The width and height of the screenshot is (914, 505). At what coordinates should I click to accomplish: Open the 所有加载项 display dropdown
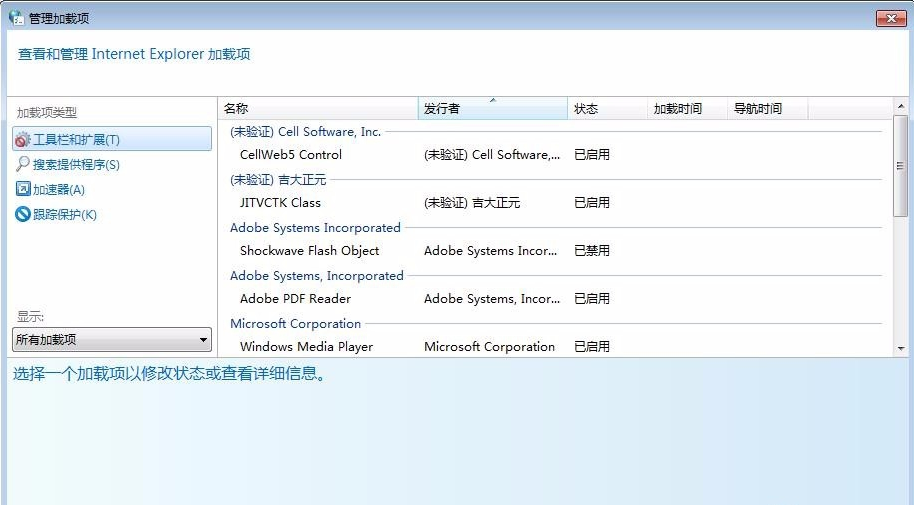coord(111,339)
